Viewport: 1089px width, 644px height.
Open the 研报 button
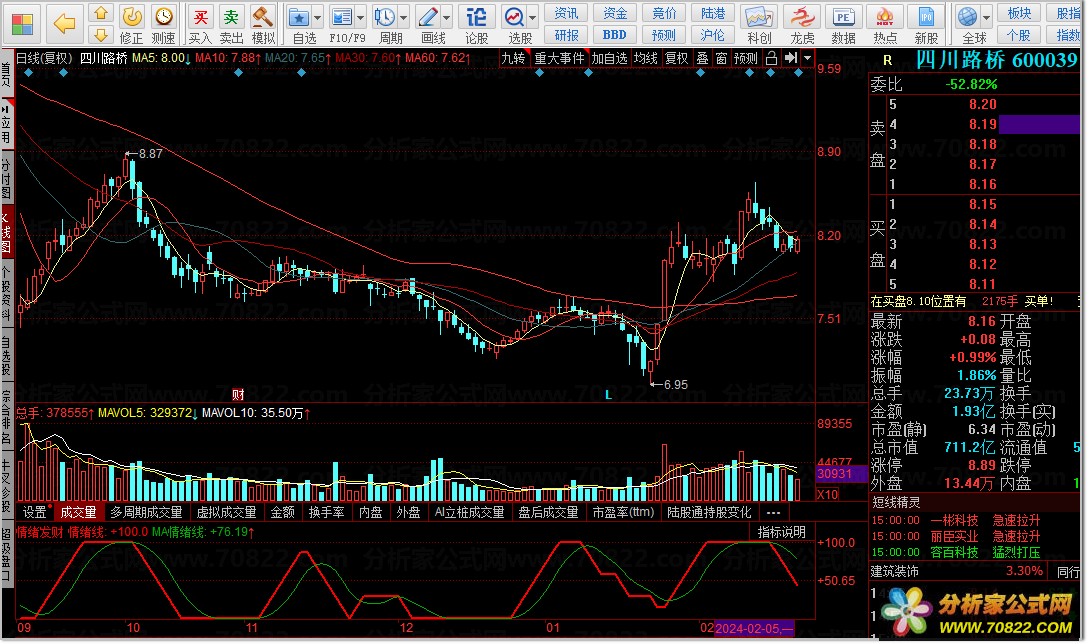(566, 35)
